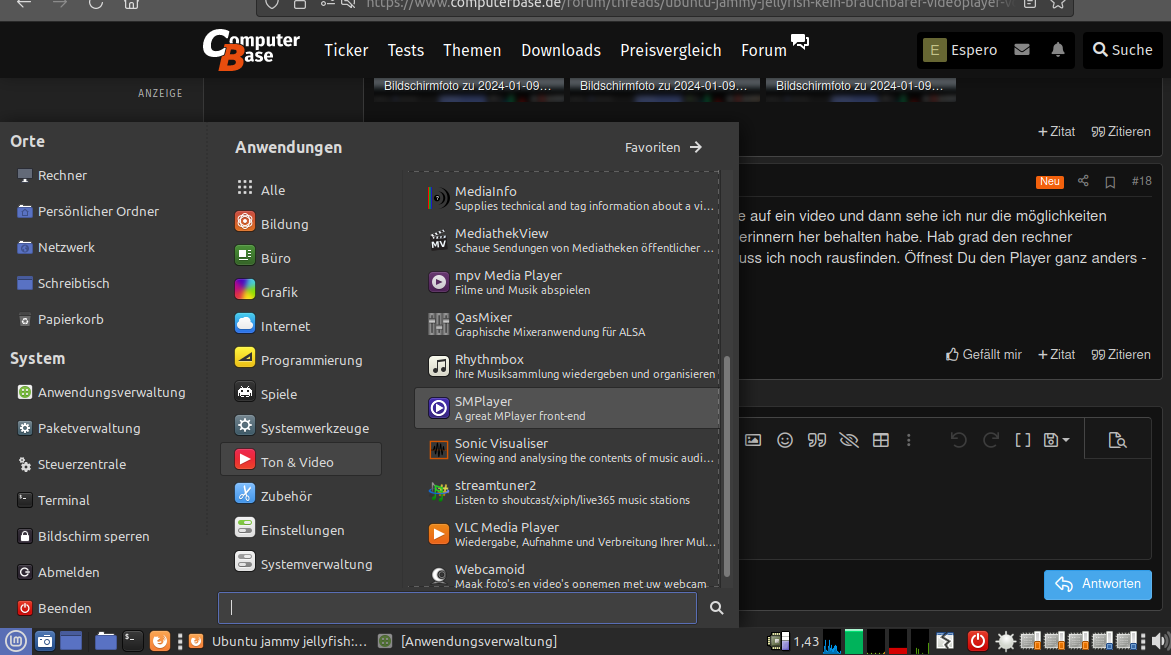Open the Grafik category
Viewport: 1171px width, 655px height.
click(301, 291)
